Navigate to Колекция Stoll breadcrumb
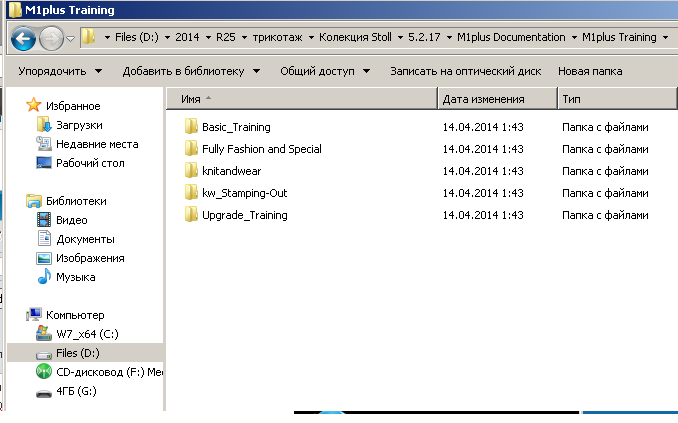 (x=355, y=37)
